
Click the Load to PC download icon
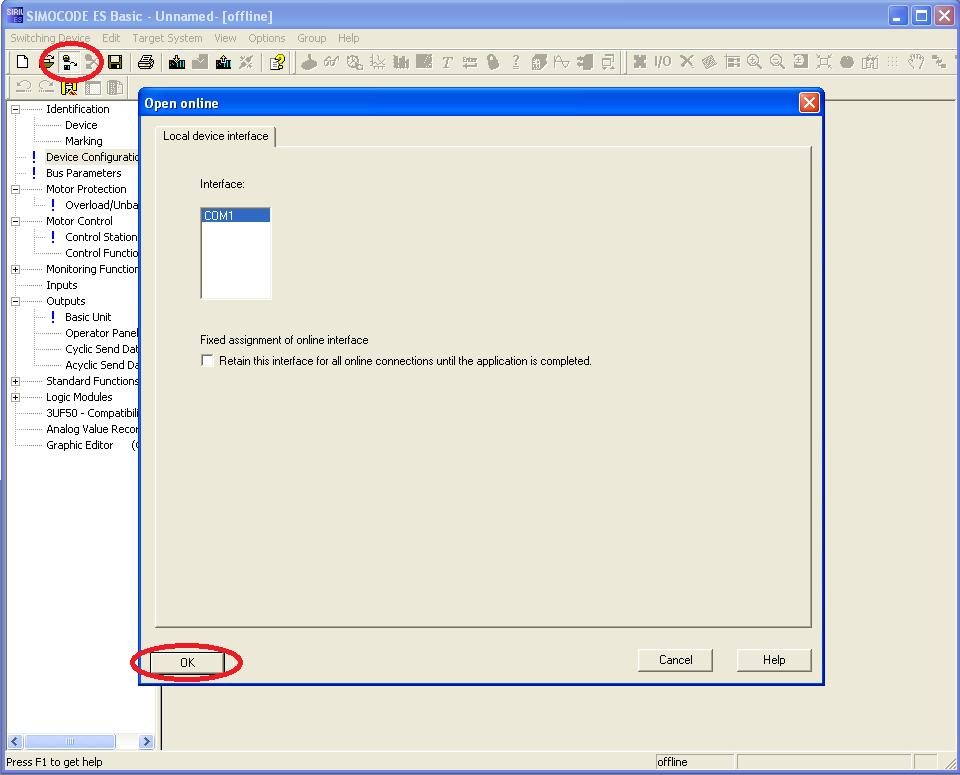click(x=177, y=62)
